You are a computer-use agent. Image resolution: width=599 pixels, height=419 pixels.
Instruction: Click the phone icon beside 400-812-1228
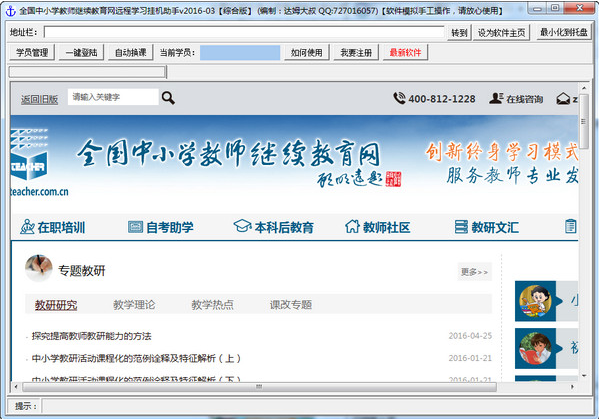point(400,98)
